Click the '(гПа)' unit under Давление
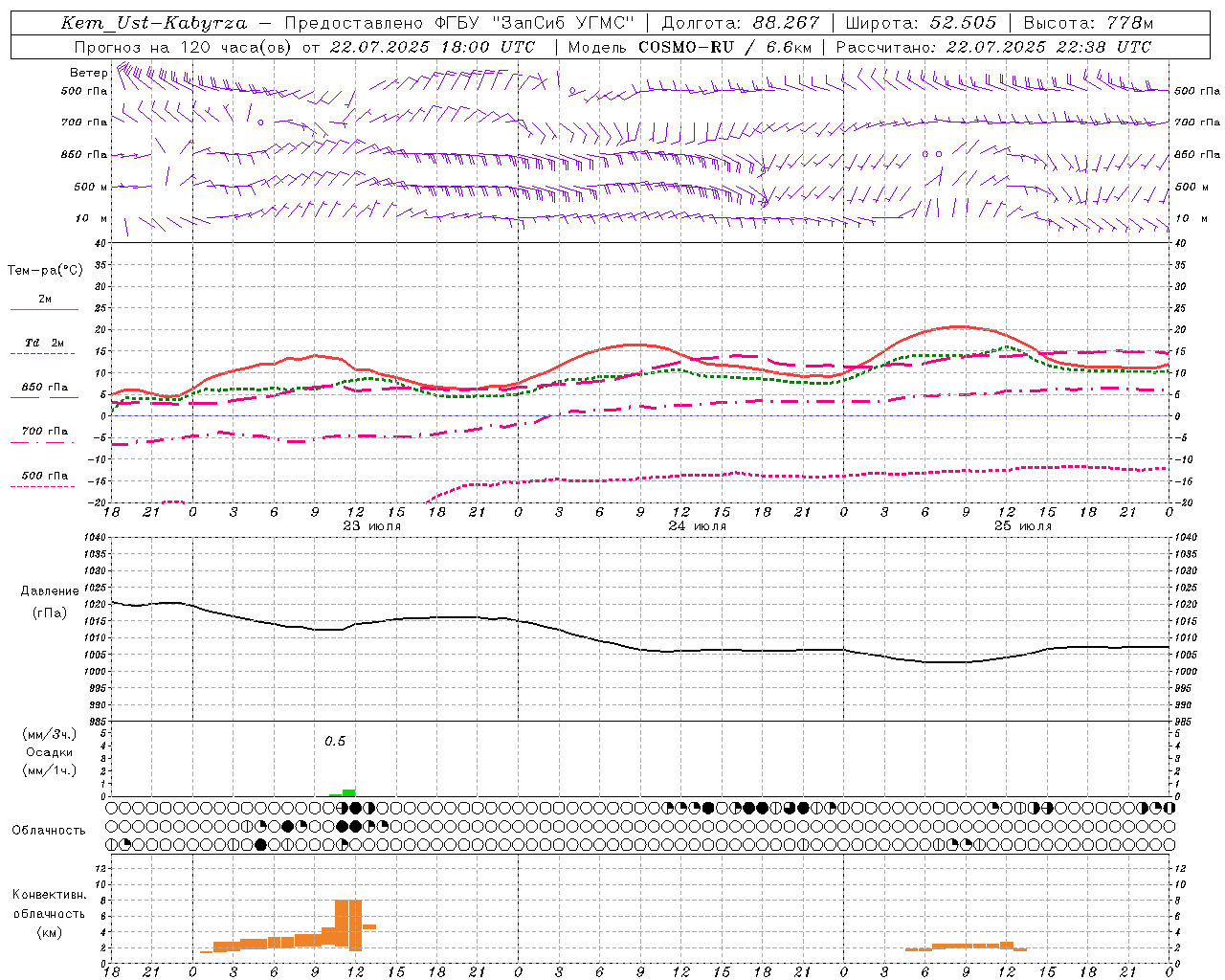The width and height of the screenshot is (1225, 980). (49, 612)
